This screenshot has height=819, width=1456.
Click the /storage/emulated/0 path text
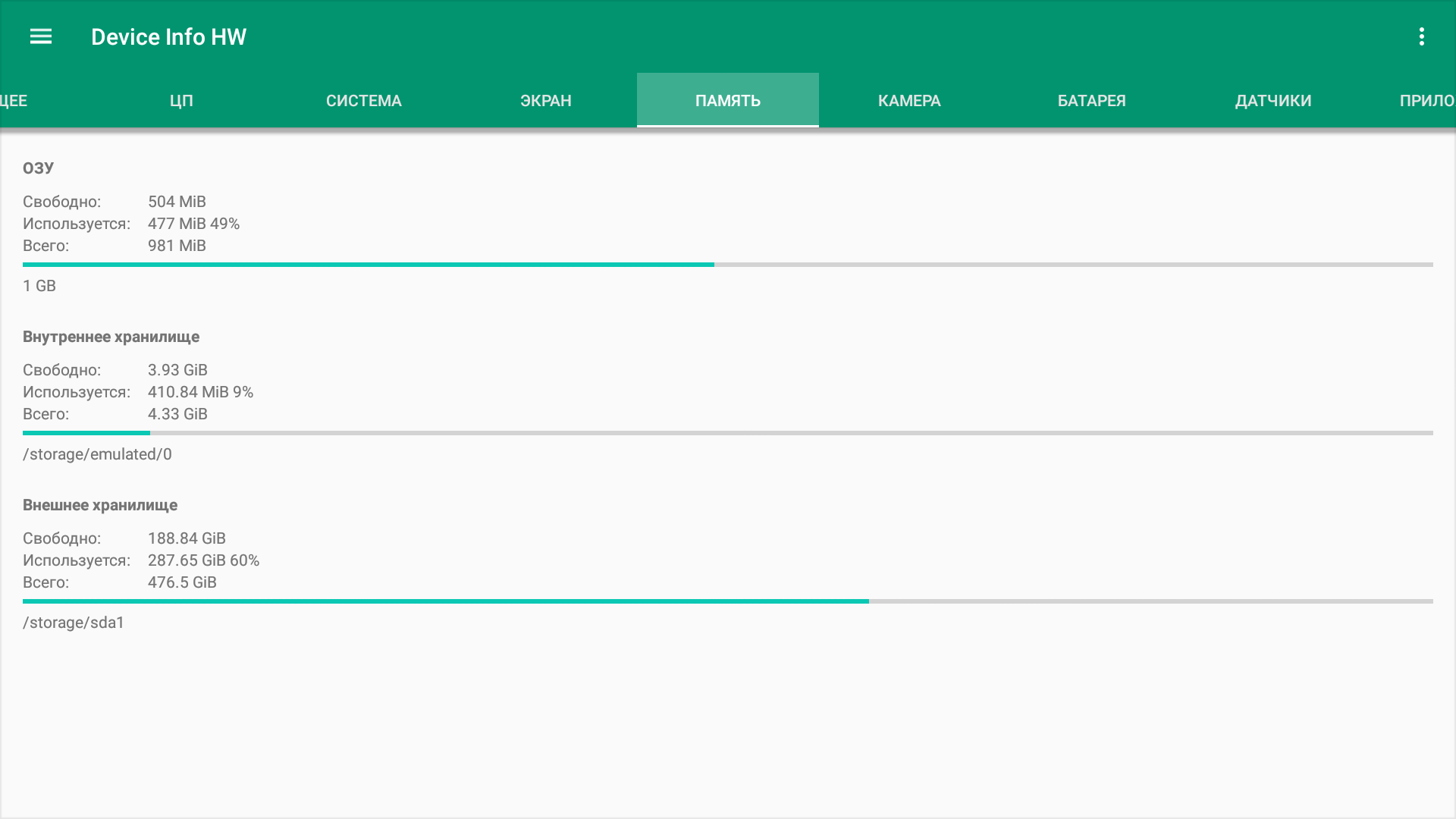click(x=97, y=454)
